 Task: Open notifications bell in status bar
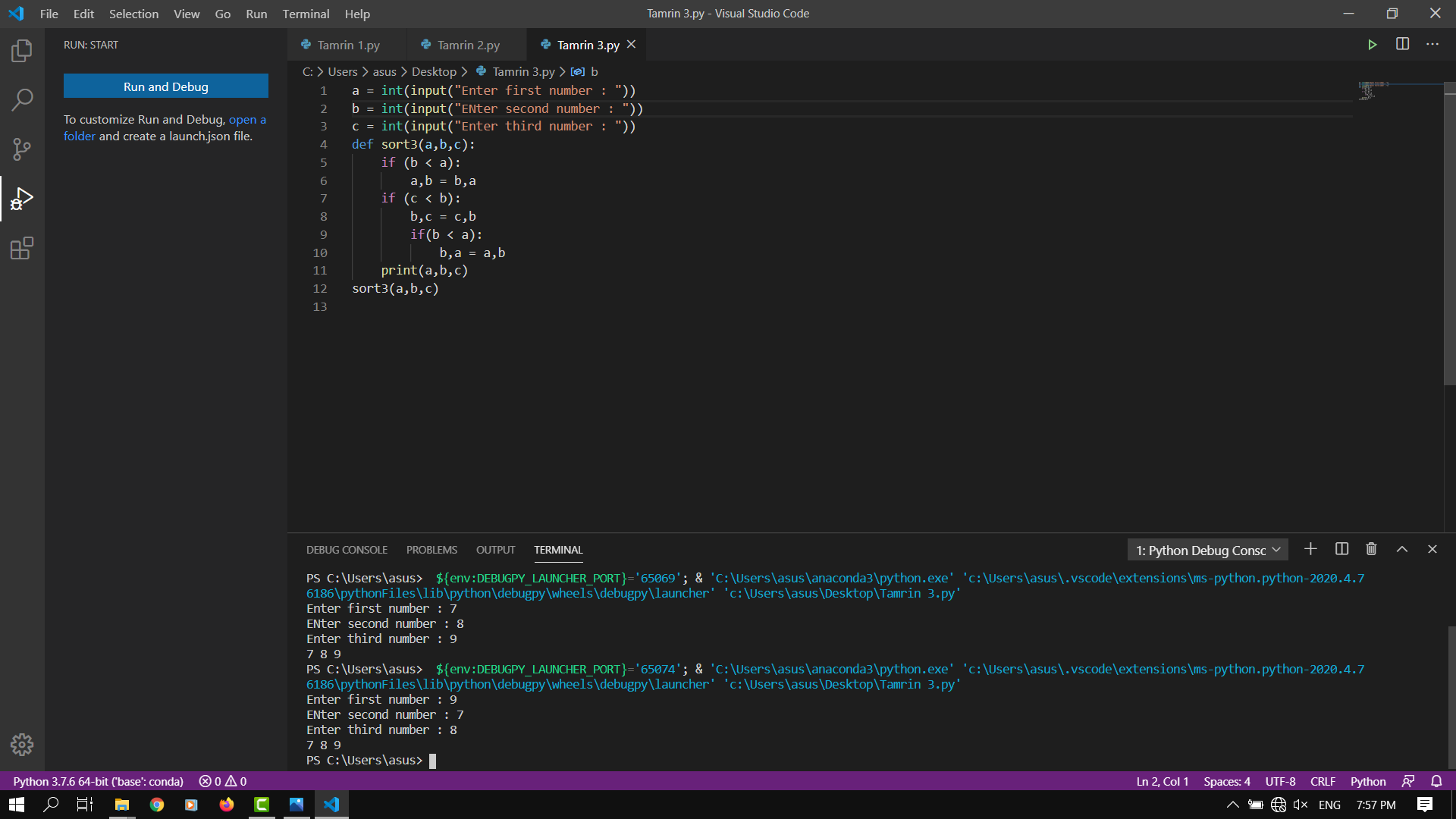pos(1436,781)
